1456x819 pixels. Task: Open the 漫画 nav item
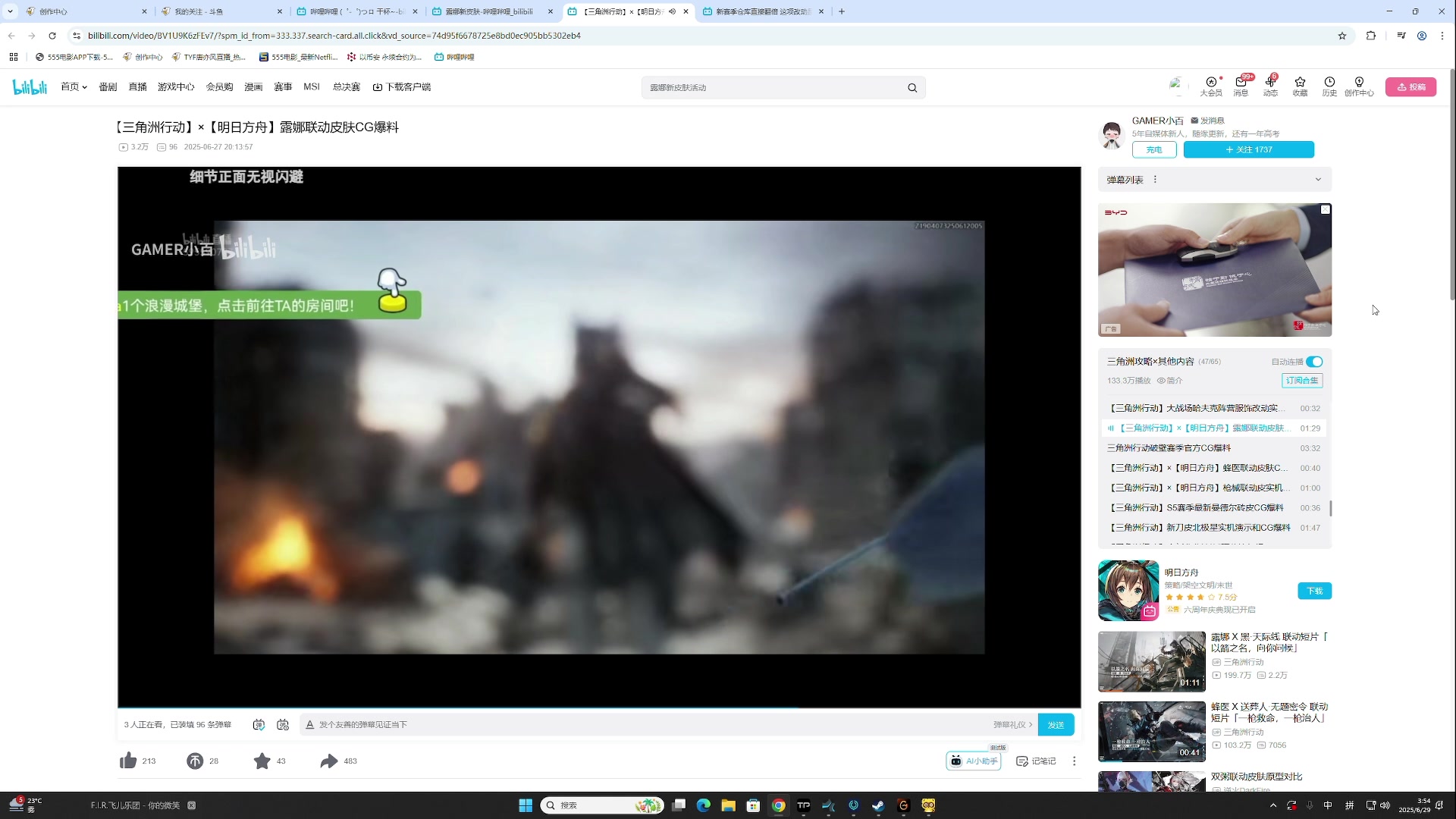pos(253,86)
